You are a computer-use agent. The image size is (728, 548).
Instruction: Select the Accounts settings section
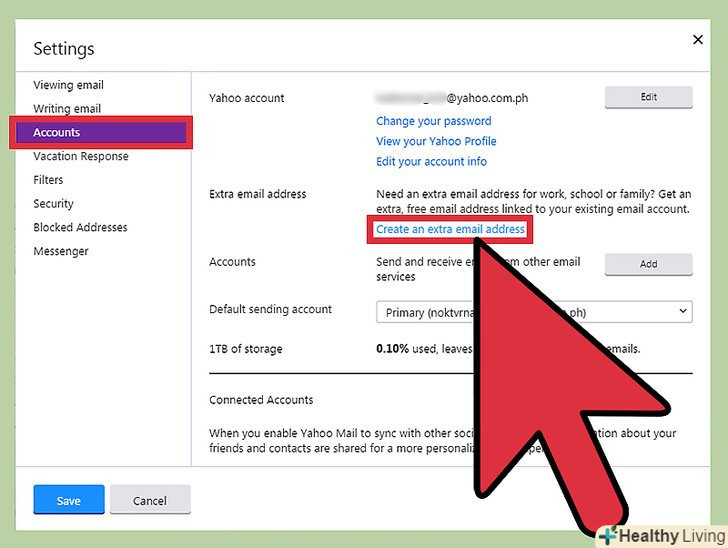(101, 132)
